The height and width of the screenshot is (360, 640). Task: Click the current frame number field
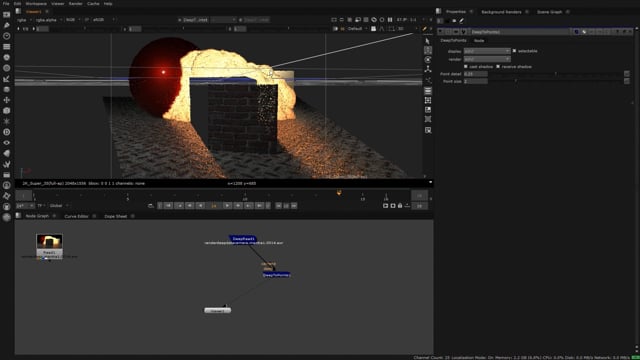coord(214,206)
